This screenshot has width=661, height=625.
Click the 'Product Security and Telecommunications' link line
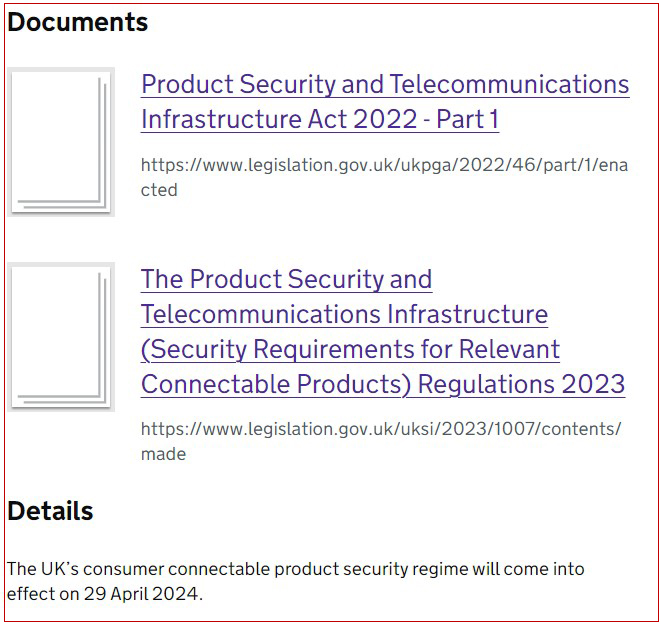[x=385, y=84]
